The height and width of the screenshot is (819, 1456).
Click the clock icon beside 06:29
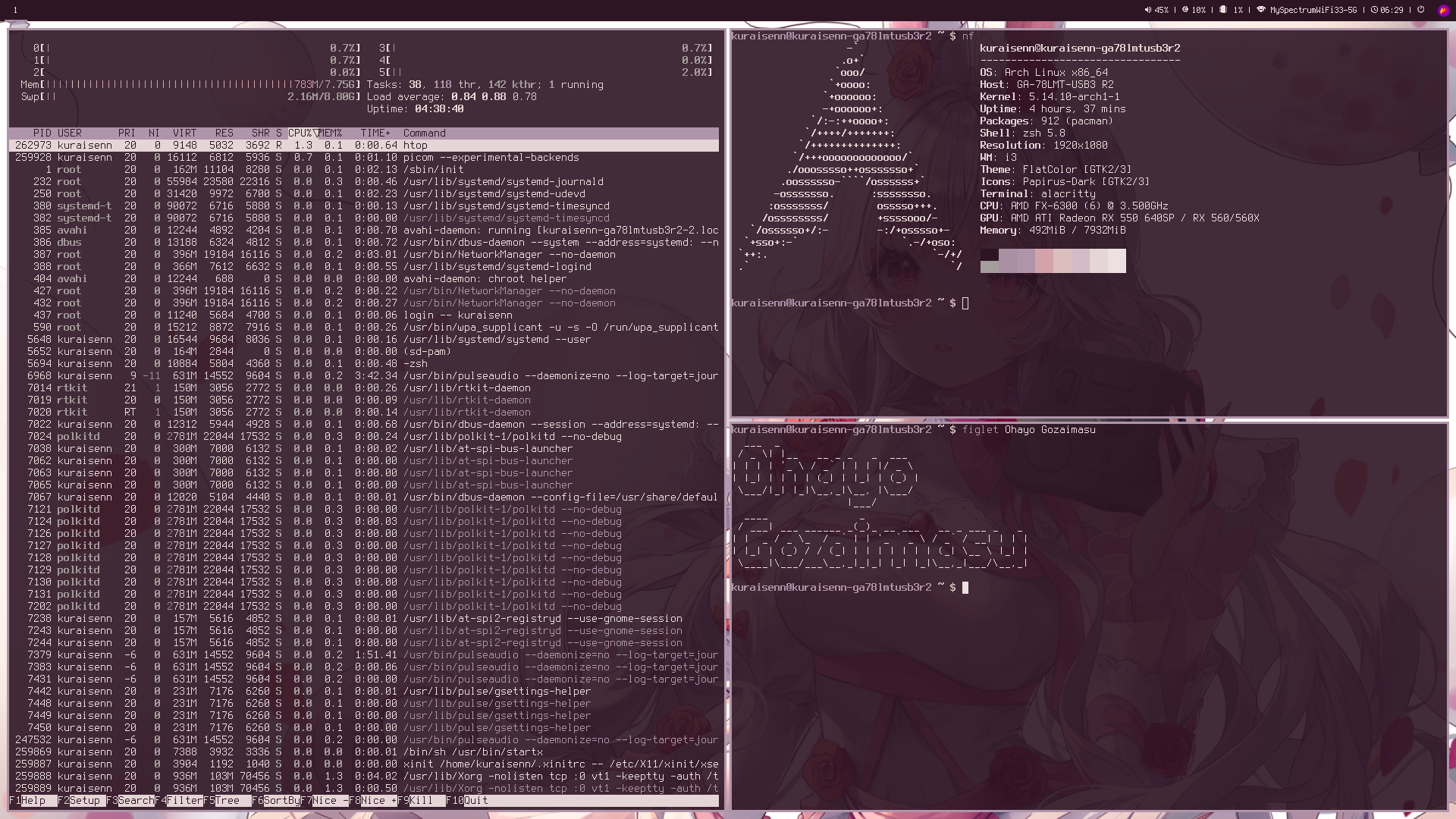point(1374,10)
